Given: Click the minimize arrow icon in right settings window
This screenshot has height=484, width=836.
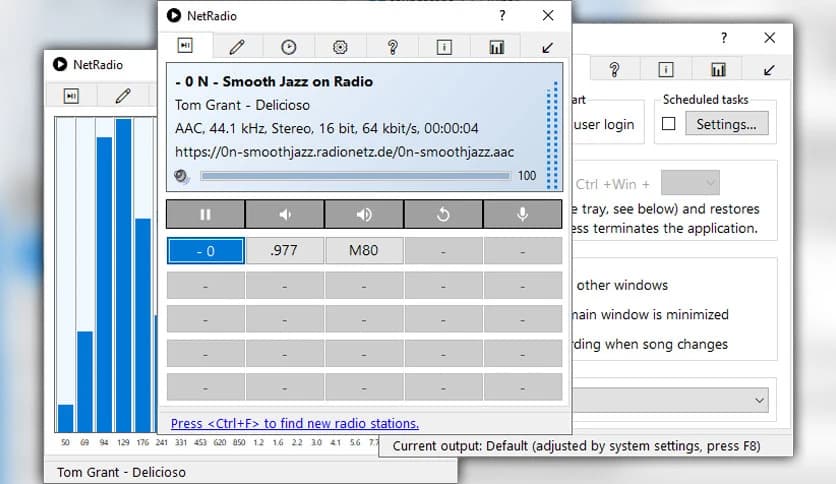Looking at the screenshot, I should (x=769, y=70).
